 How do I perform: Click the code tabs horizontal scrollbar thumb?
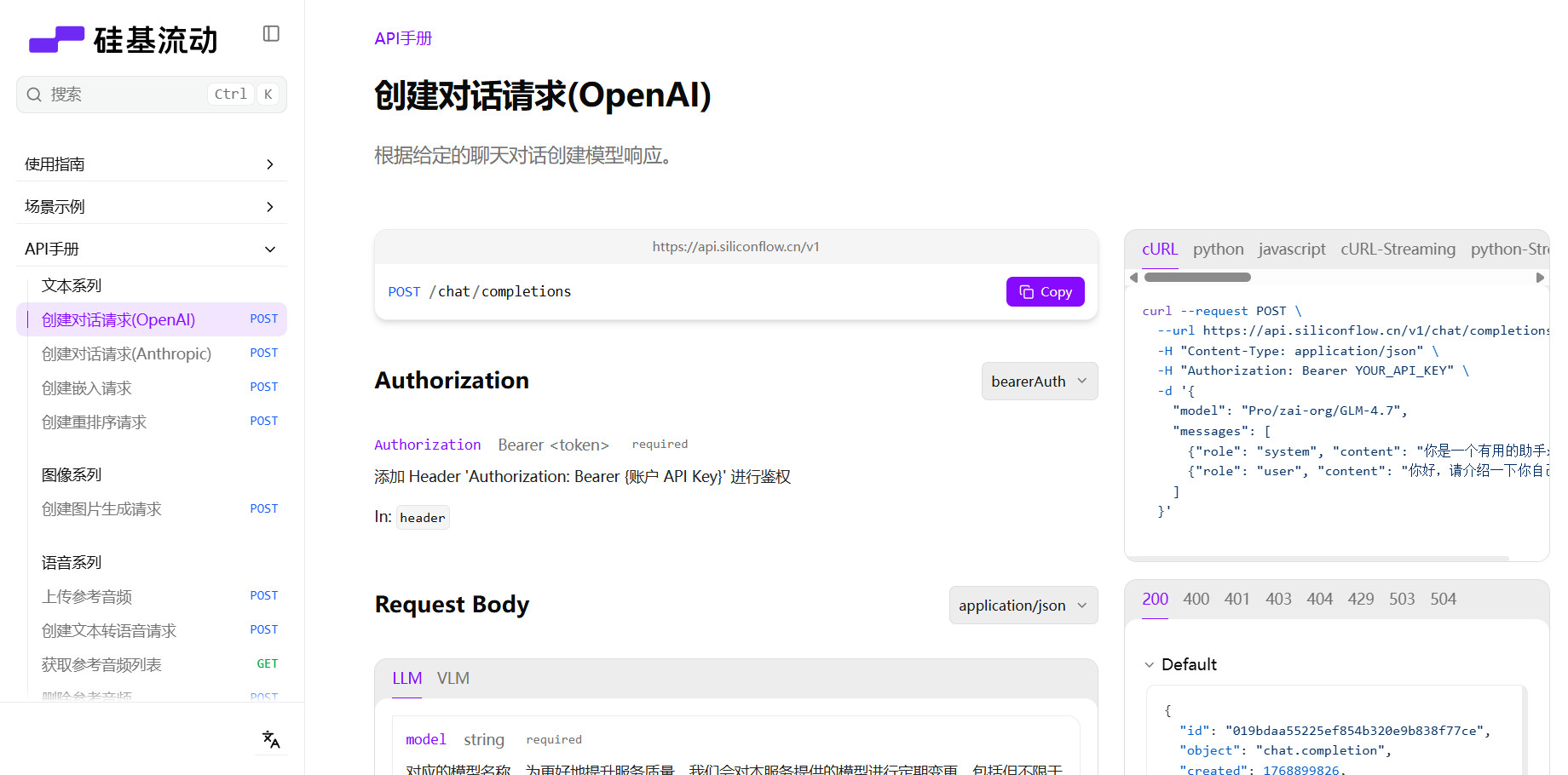pyautogui.click(x=1197, y=278)
